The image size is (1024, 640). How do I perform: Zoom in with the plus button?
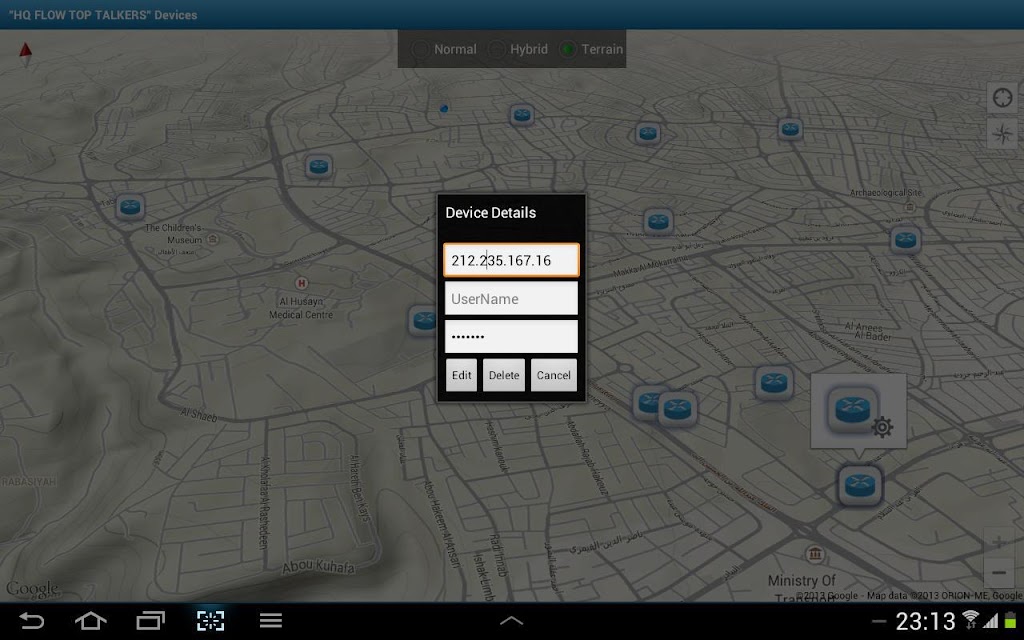(x=999, y=543)
